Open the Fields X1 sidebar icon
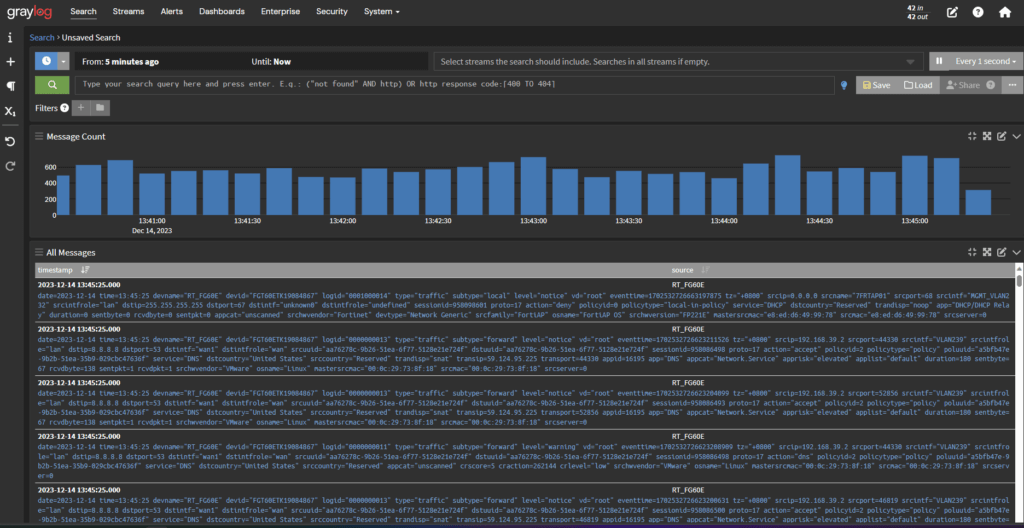Viewport: 1024px width, 528px height. click(x=10, y=111)
